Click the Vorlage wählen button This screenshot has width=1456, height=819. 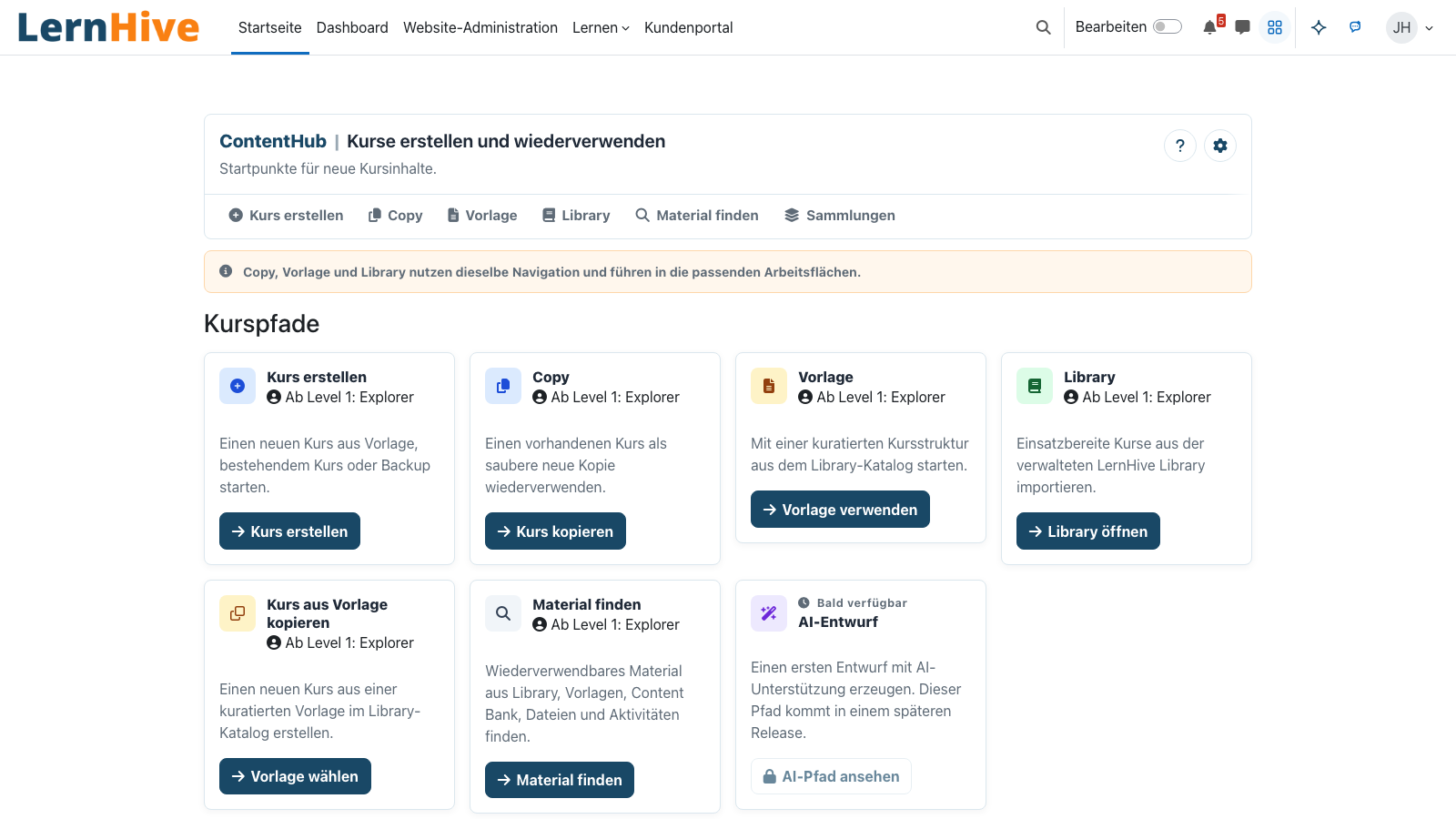[295, 776]
